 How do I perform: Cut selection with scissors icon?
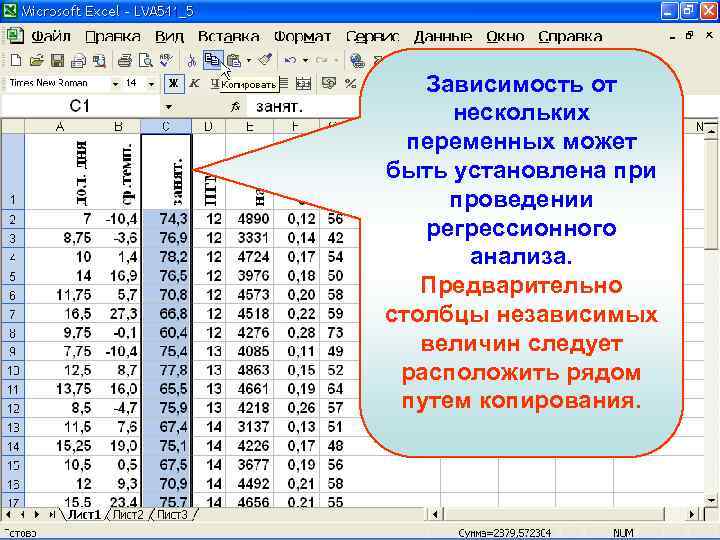(192, 60)
